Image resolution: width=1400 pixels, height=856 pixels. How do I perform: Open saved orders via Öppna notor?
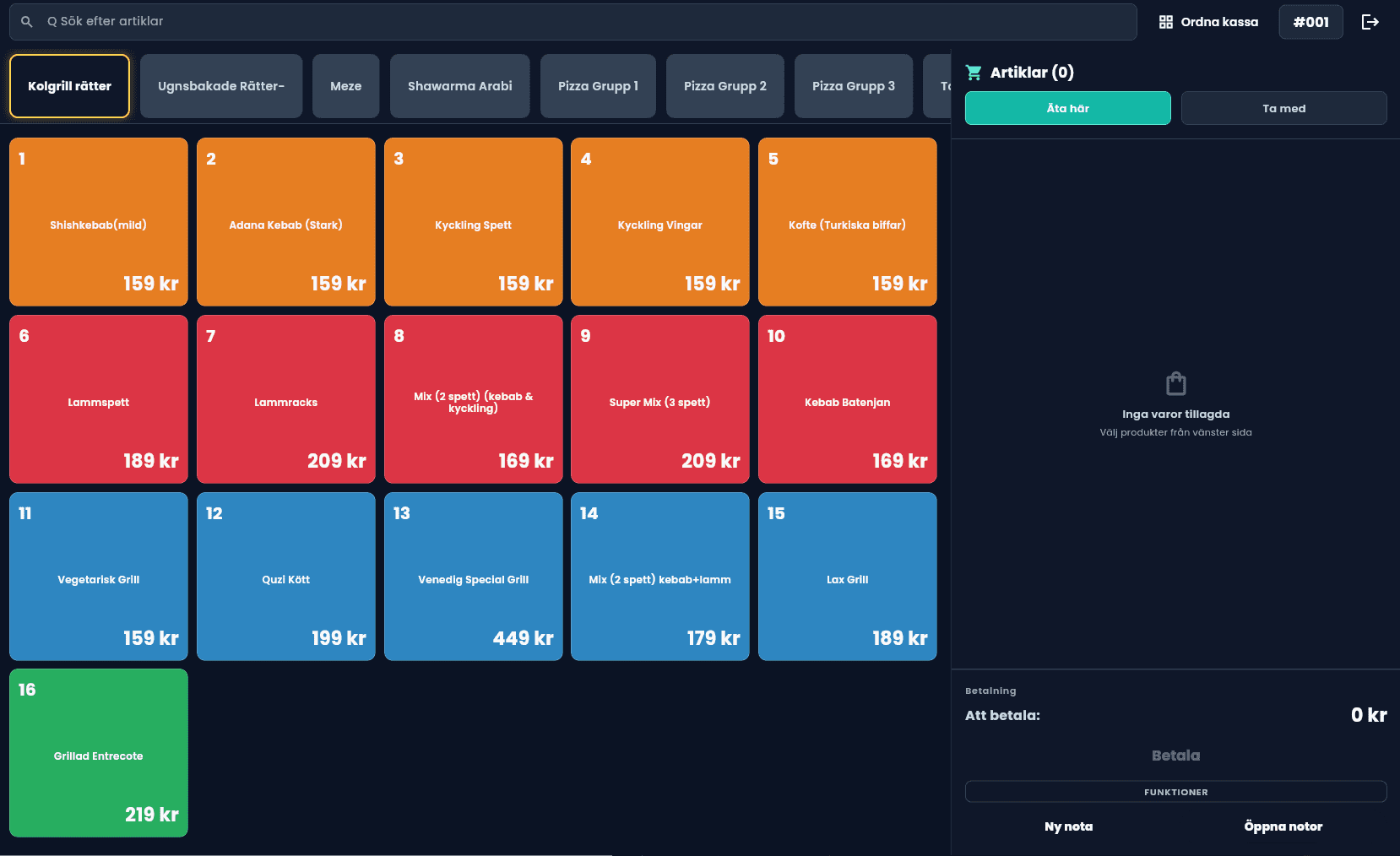[1281, 826]
